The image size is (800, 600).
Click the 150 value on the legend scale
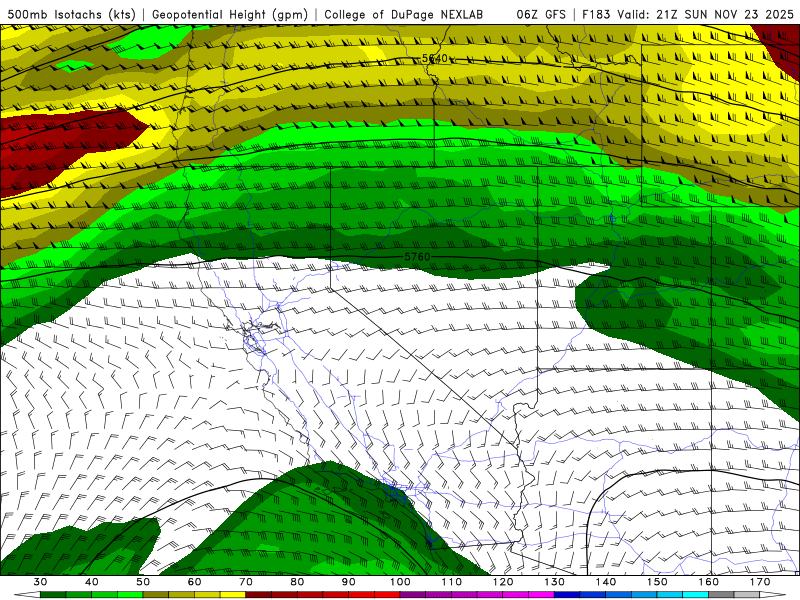[x=658, y=582]
